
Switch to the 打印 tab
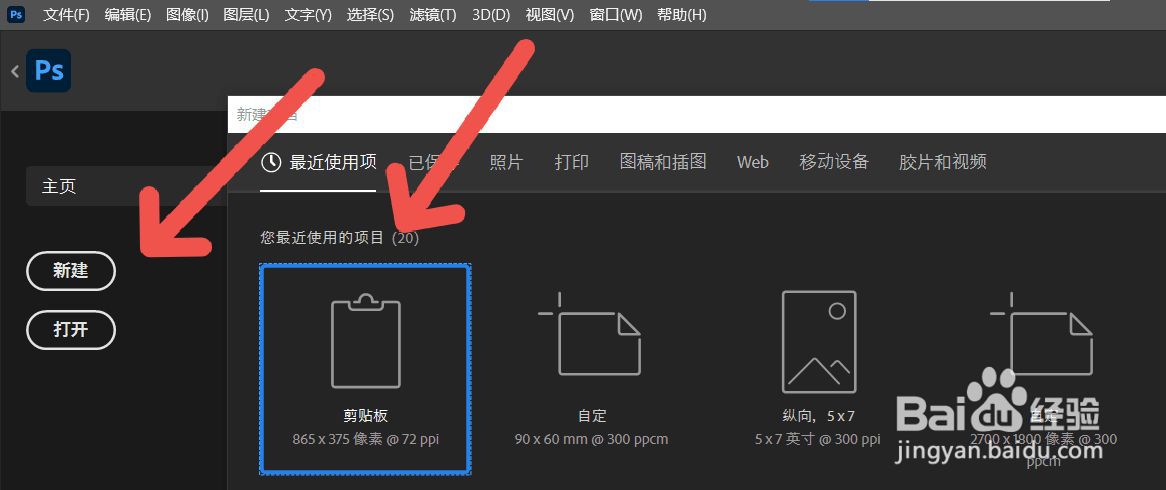[572, 162]
